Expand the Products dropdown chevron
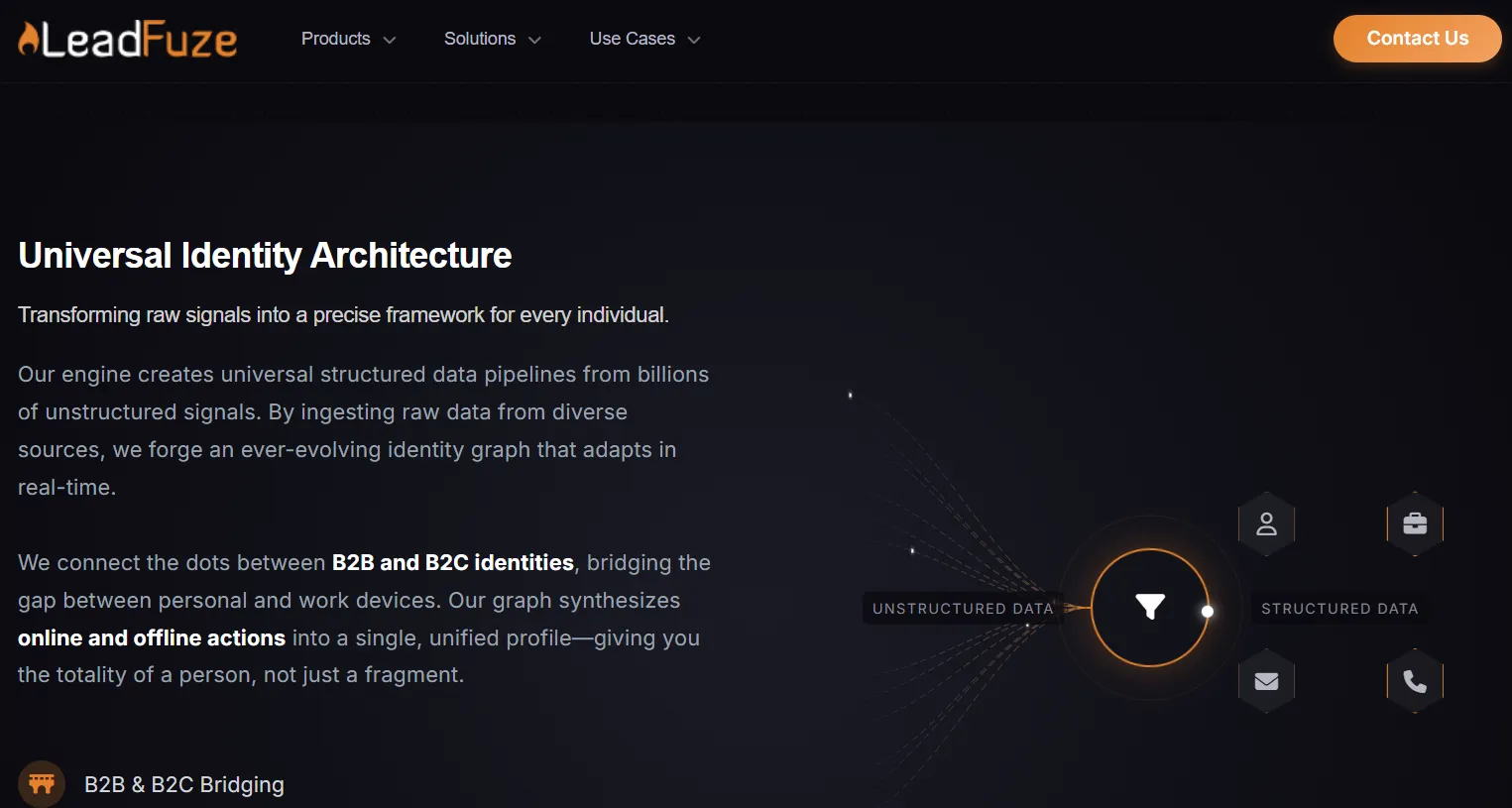 (389, 40)
